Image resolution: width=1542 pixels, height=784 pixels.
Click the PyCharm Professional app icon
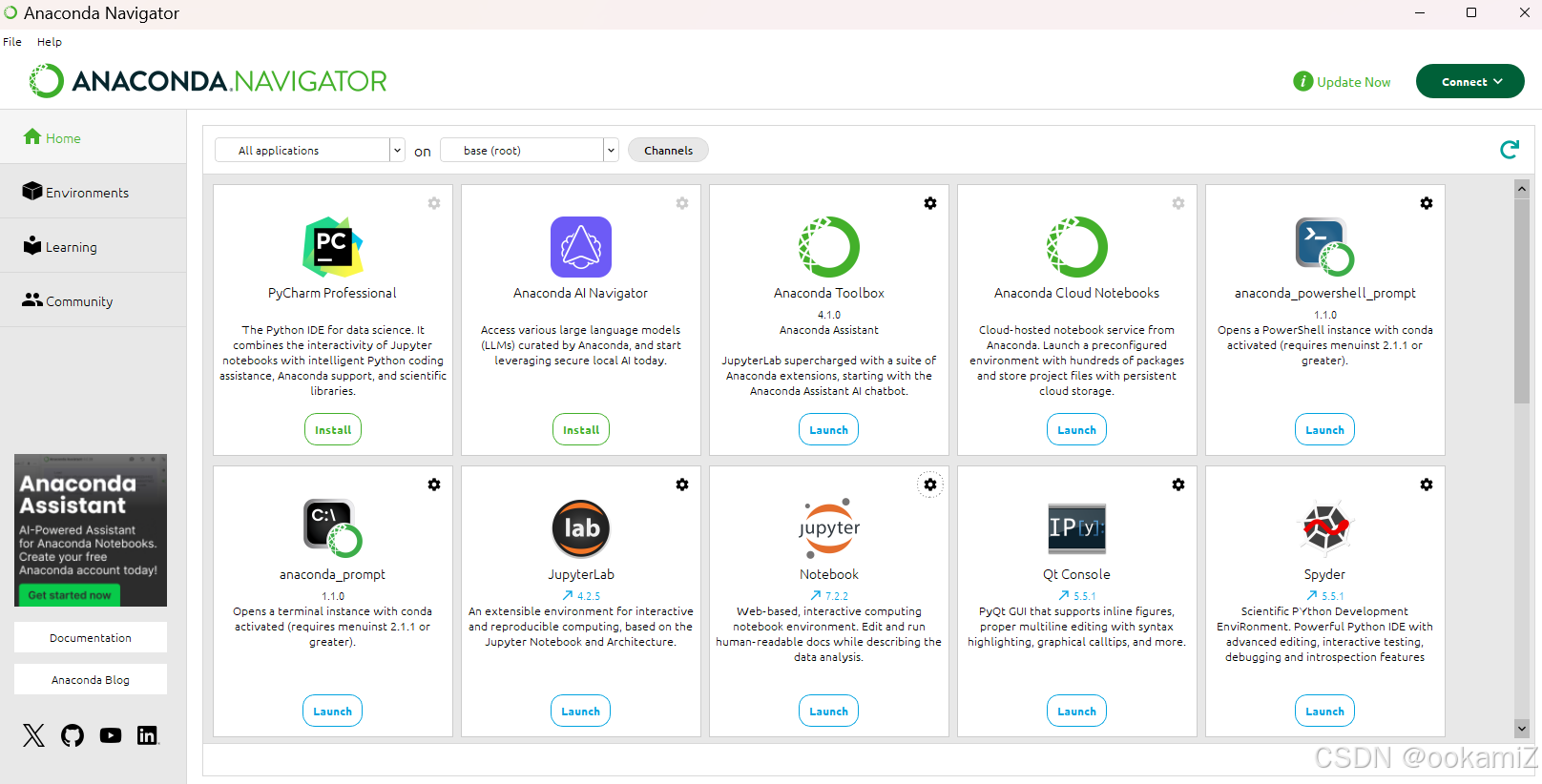(333, 247)
